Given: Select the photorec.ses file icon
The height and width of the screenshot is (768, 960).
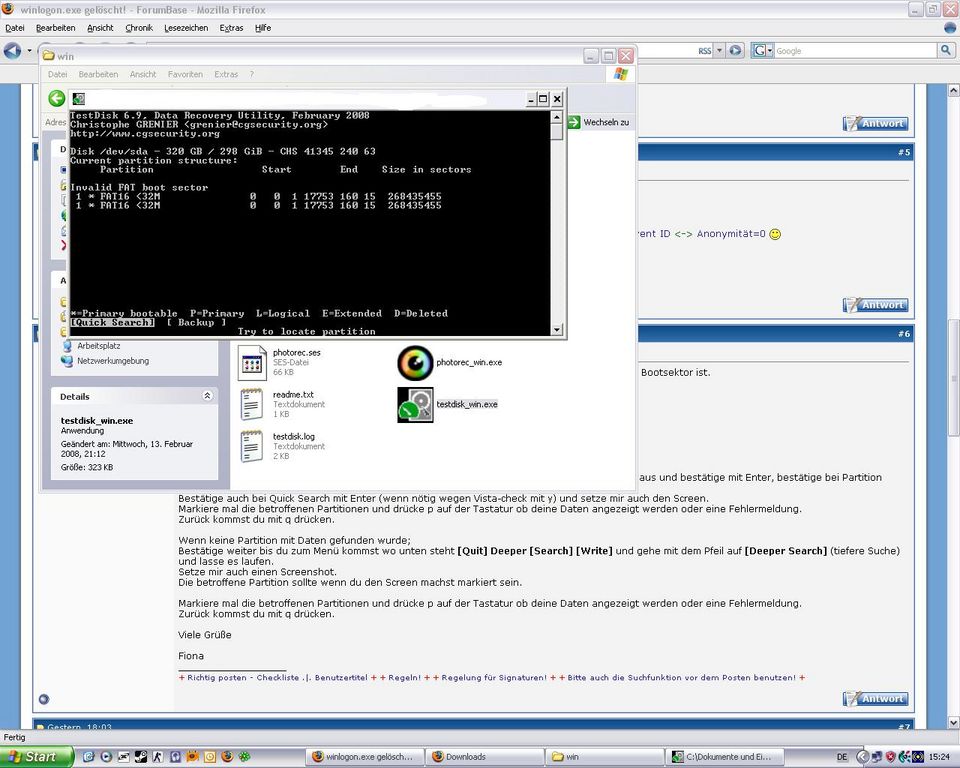Looking at the screenshot, I should click(x=252, y=363).
